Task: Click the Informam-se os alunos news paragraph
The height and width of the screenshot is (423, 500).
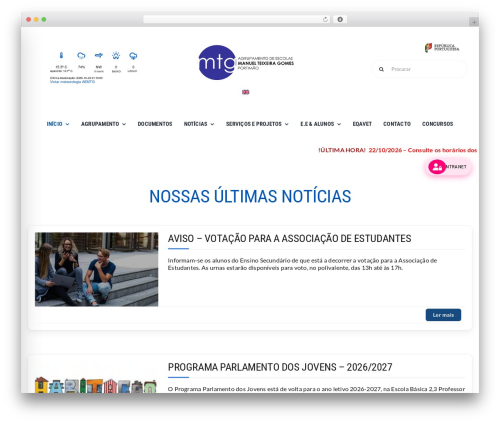Action: click(302, 264)
